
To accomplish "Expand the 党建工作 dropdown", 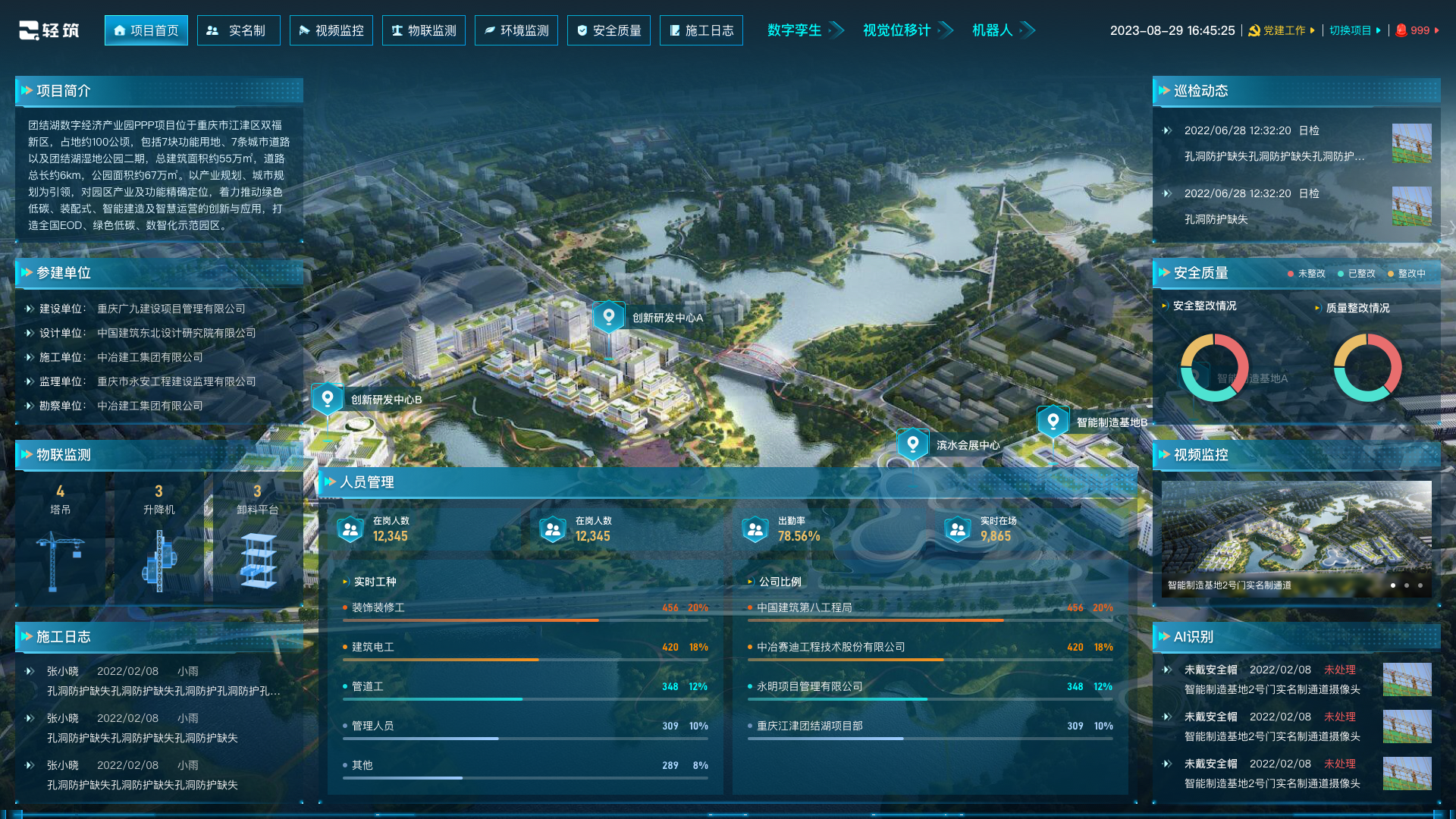I will [1284, 30].
